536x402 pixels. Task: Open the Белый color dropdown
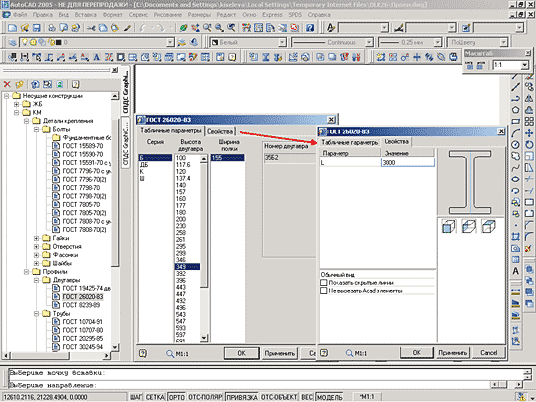click(282, 42)
